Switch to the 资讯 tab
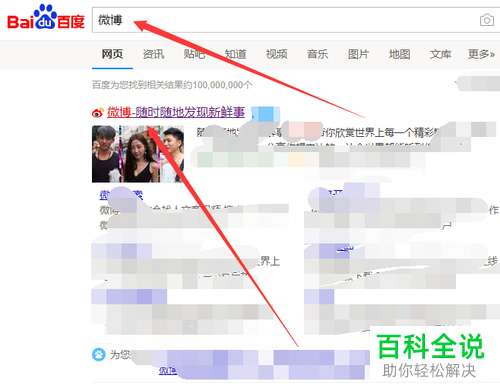Screen dimensions: 500x391 (153, 54)
